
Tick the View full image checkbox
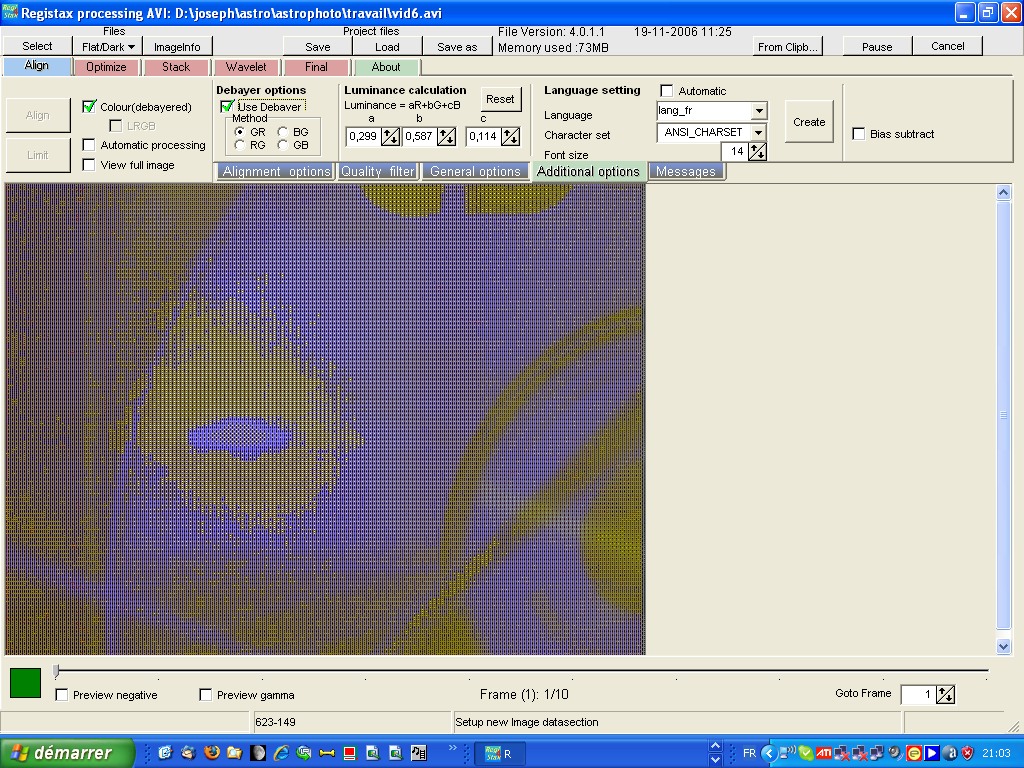(89, 165)
